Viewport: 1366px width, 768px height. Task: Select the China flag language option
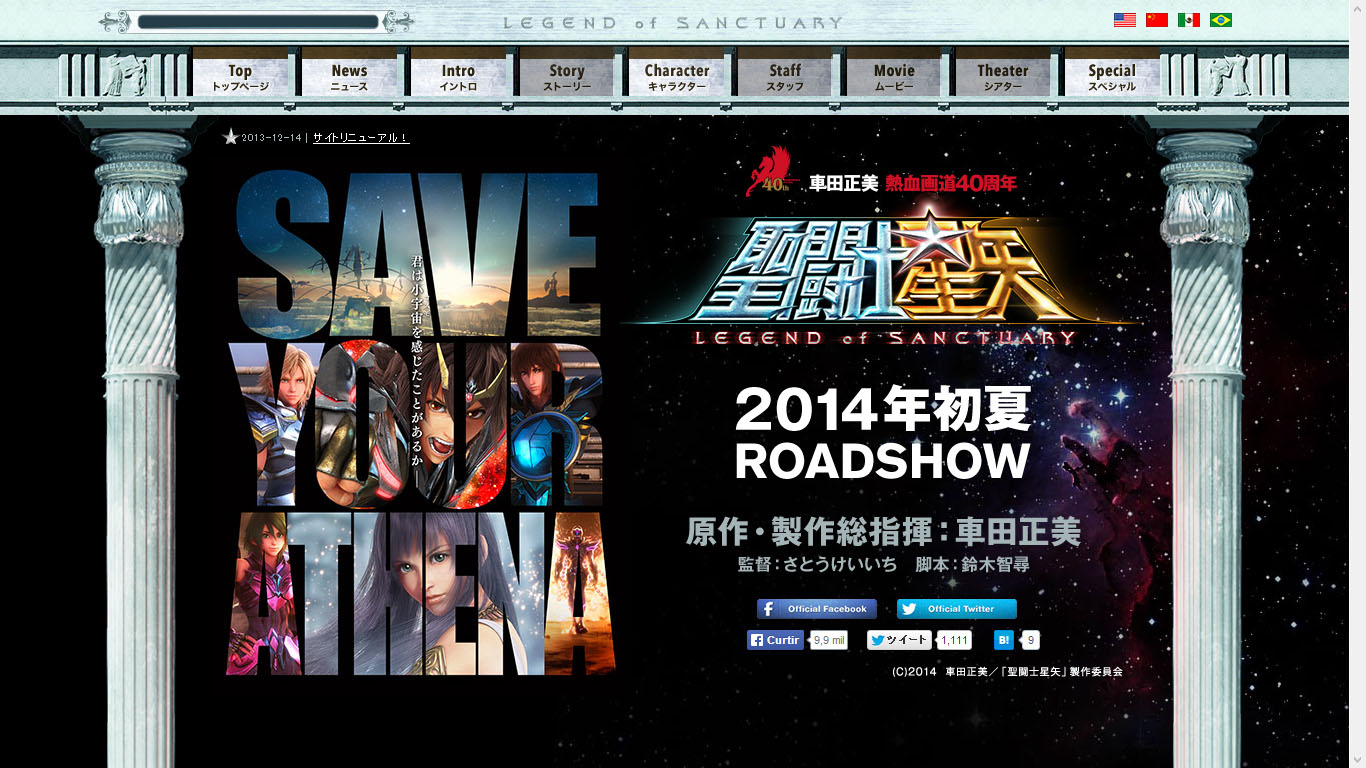tap(1156, 20)
